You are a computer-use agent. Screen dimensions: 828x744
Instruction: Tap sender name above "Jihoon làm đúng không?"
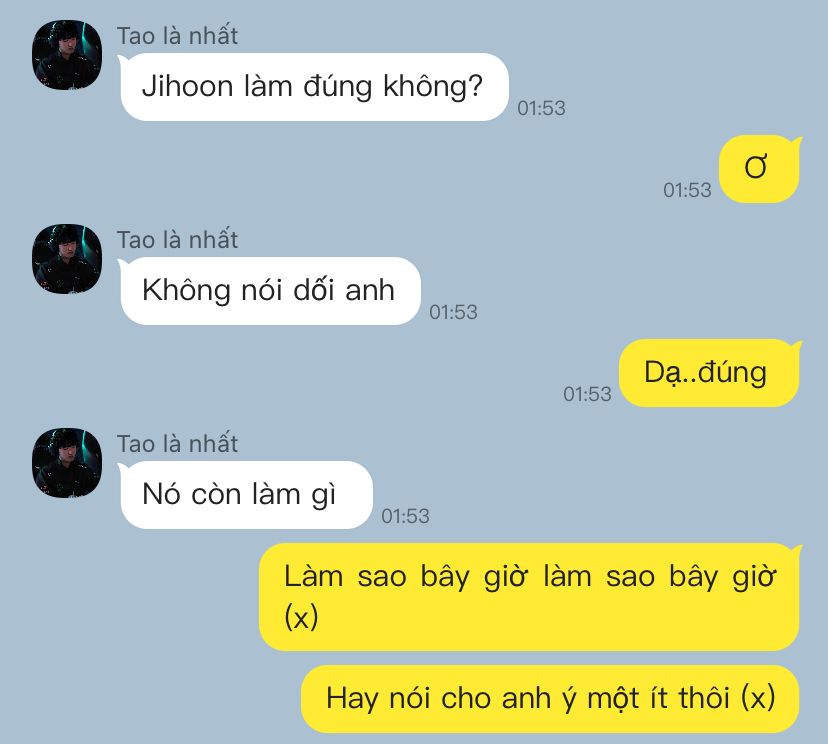[x=177, y=36]
